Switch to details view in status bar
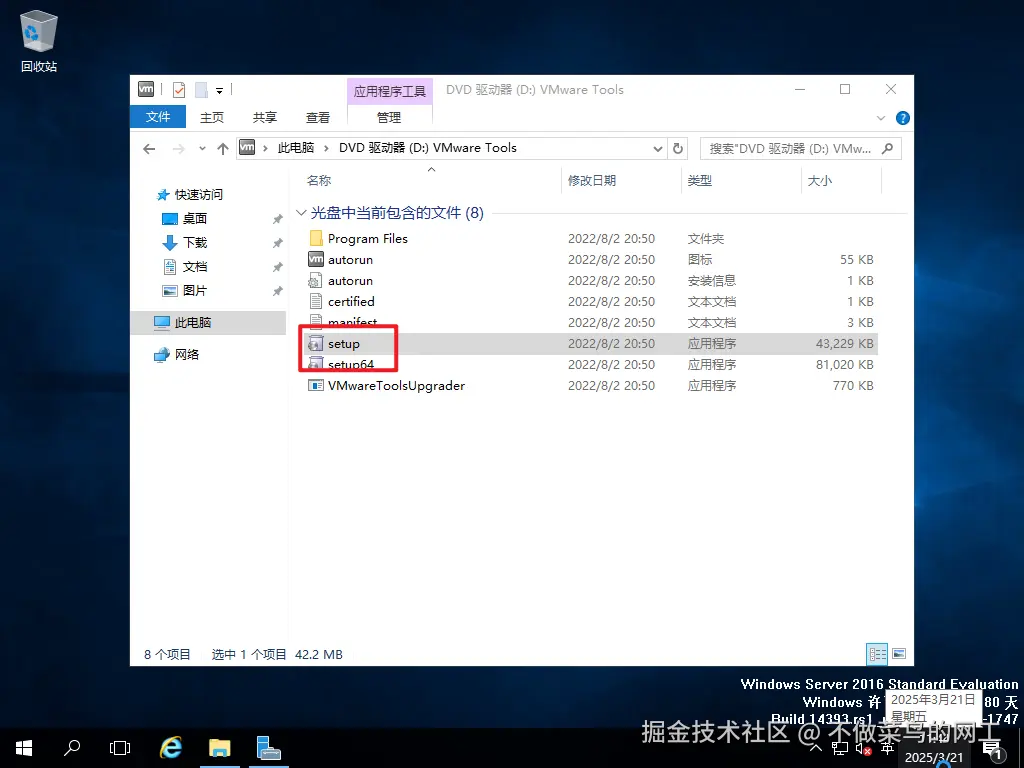1024x768 pixels. pyautogui.click(x=877, y=654)
